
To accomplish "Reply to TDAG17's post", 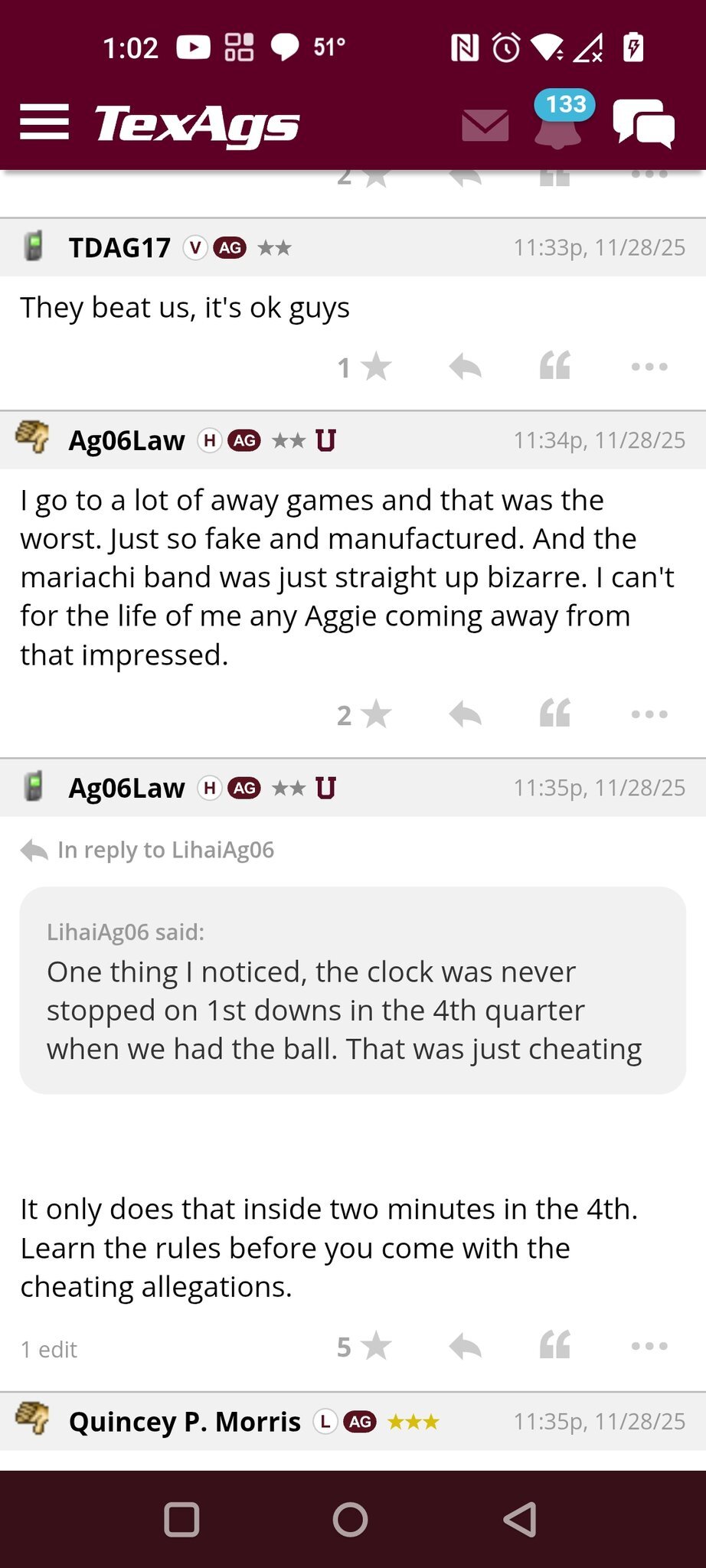I will (465, 367).
